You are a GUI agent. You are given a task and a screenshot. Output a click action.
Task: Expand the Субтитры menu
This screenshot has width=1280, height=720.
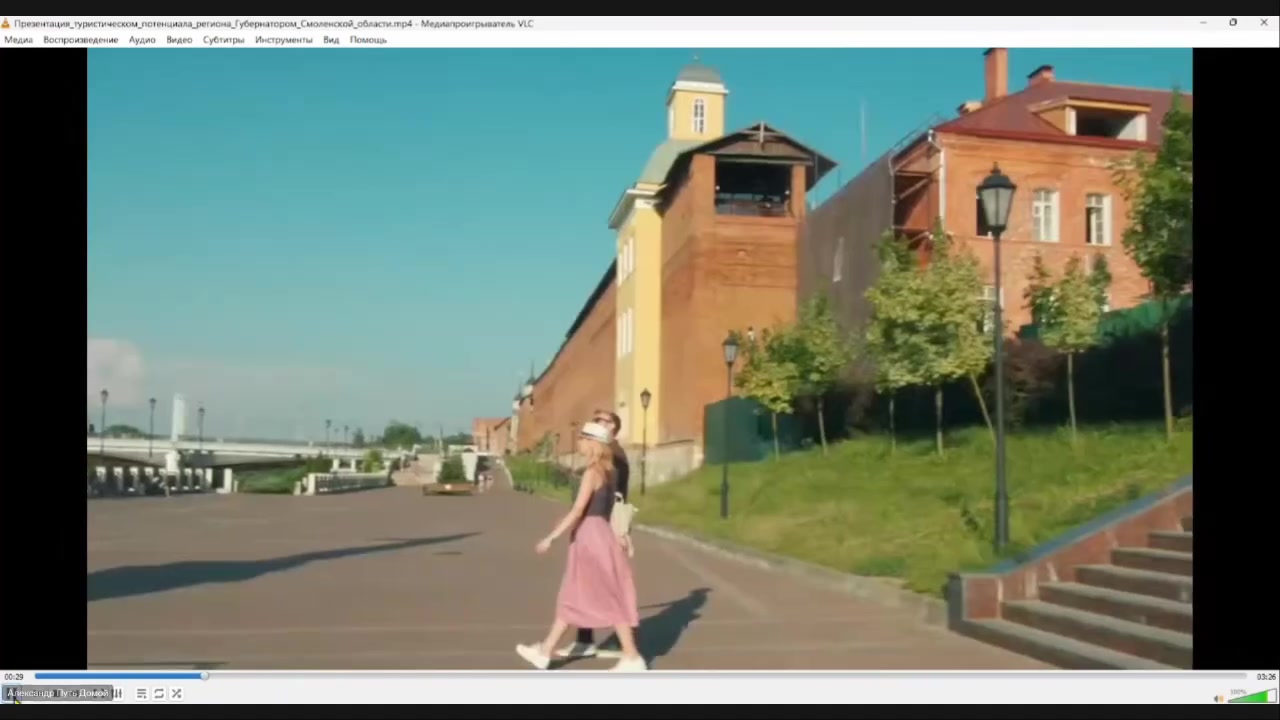(223, 40)
